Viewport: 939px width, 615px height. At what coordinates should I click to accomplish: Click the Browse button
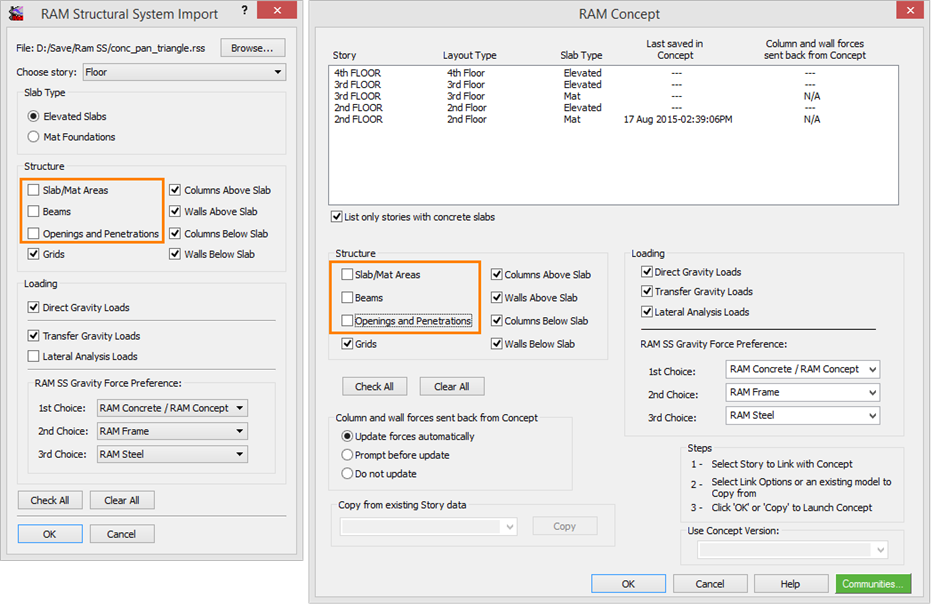(x=252, y=48)
